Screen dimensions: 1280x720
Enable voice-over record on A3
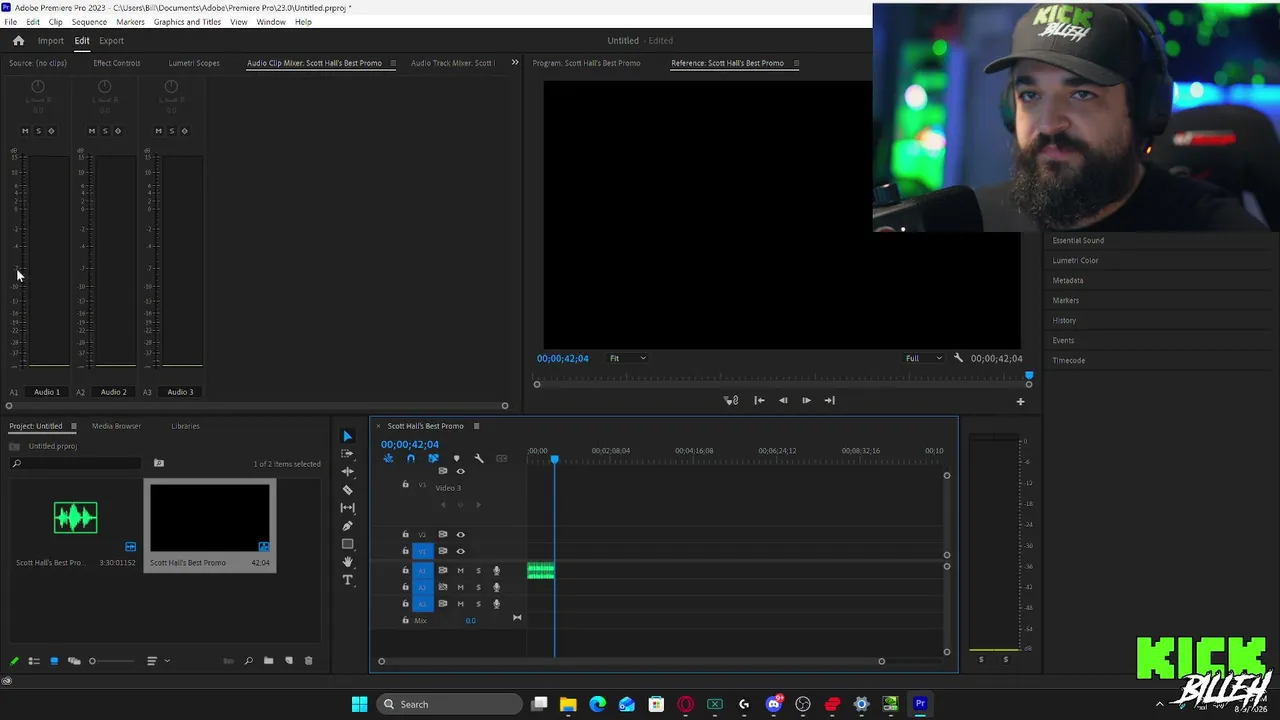tap(496, 604)
